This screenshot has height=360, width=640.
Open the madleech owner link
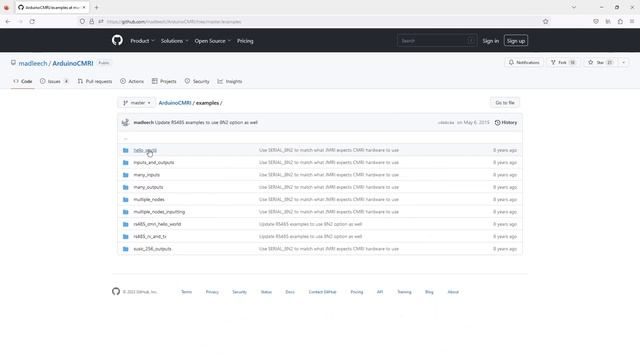coord(33,63)
